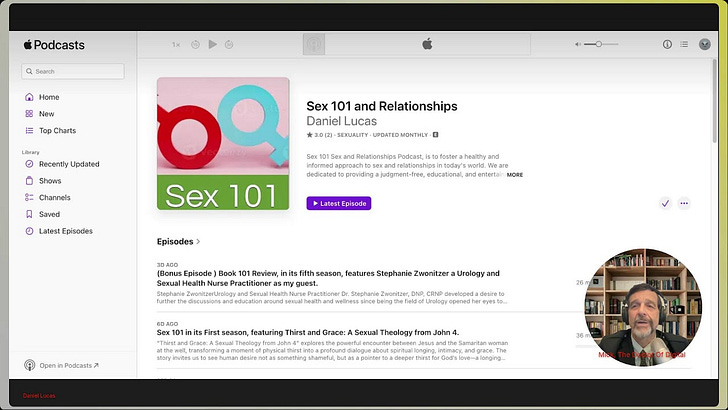The image size is (728, 410).
Task: Expand the Episodes section chevron
Action: [x=198, y=241]
